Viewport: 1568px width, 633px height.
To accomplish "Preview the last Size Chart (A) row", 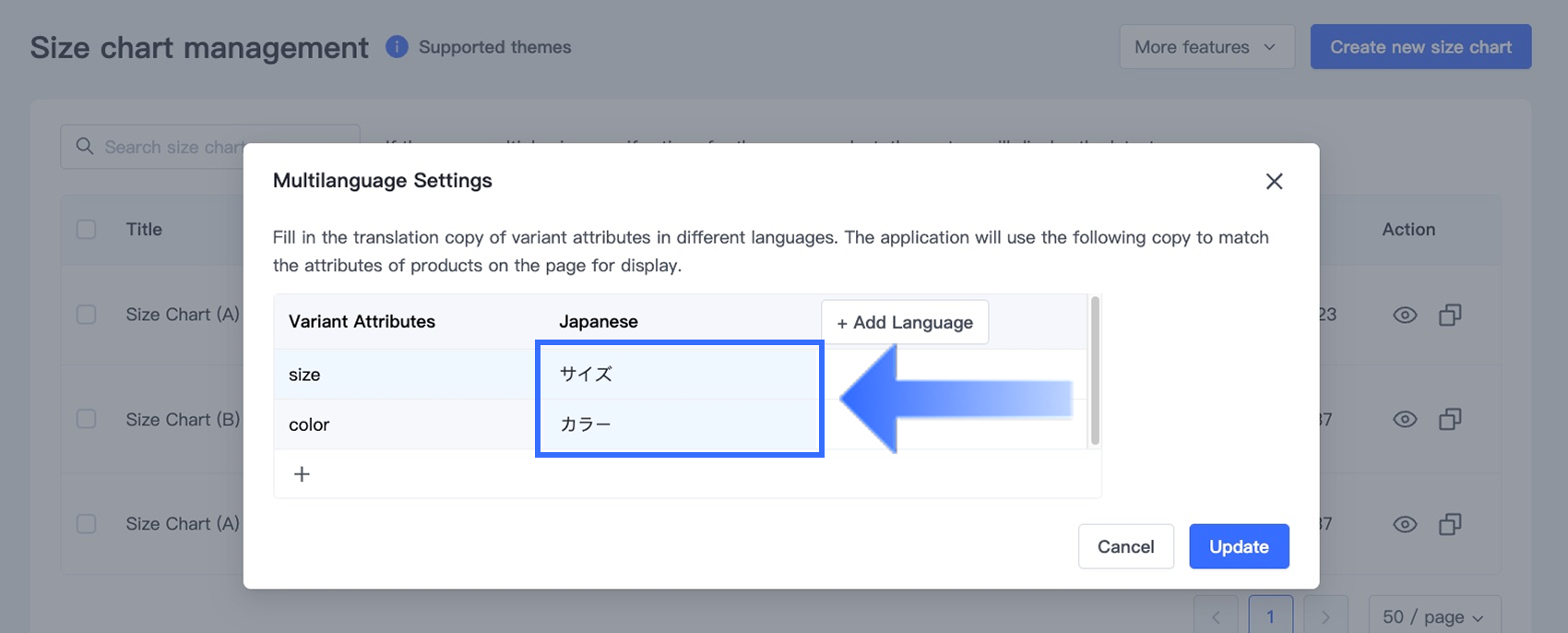I will (x=1405, y=524).
